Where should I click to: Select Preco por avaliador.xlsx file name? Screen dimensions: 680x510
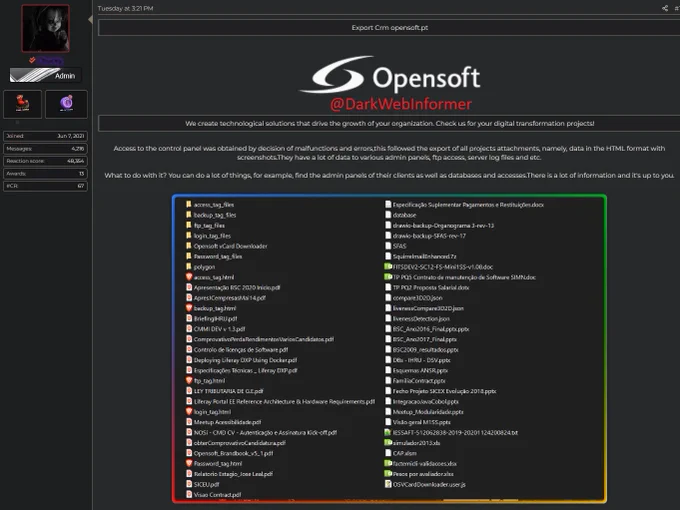click(423, 474)
